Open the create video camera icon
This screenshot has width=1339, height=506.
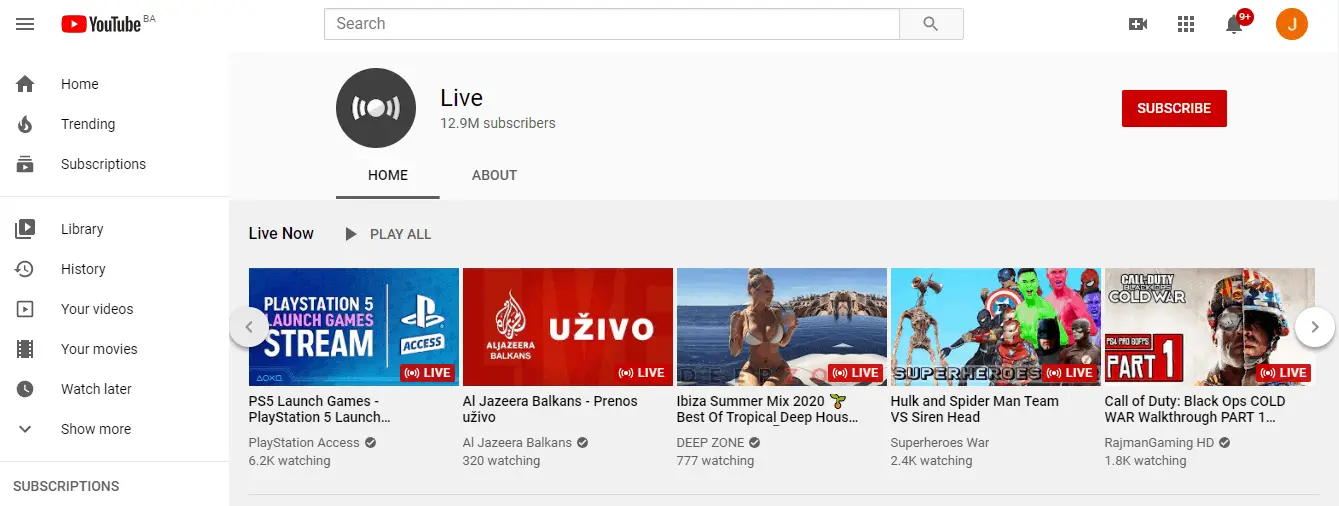pos(1138,24)
